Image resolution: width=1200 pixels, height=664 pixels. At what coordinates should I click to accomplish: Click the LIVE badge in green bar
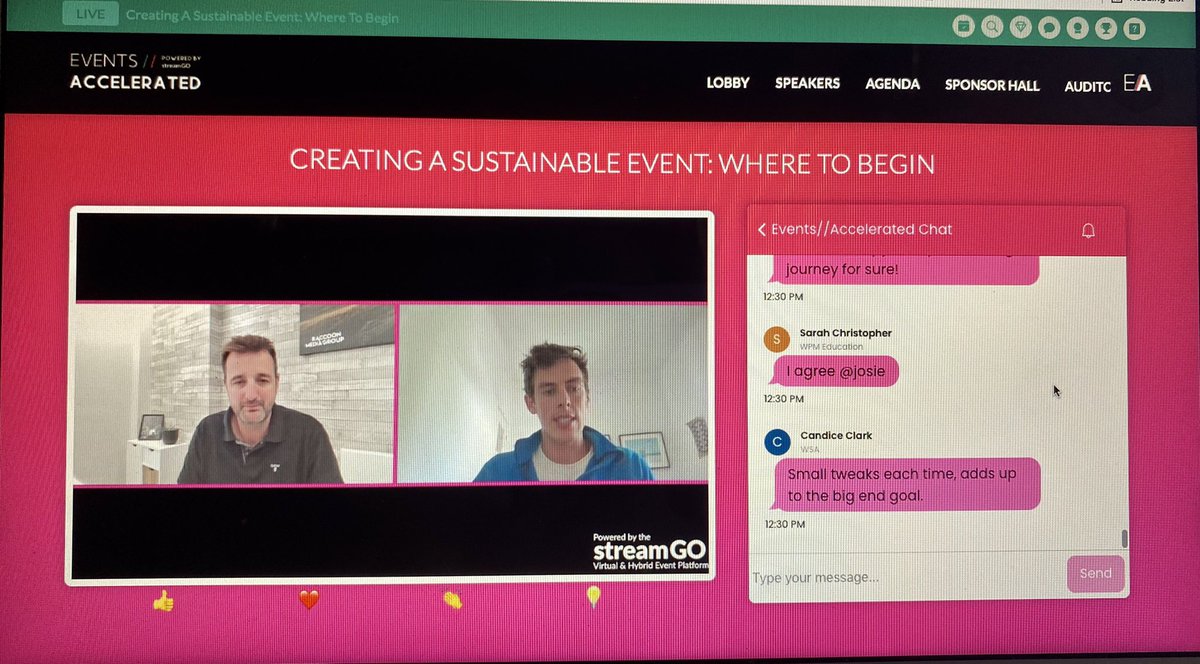(x=90, y=16)
